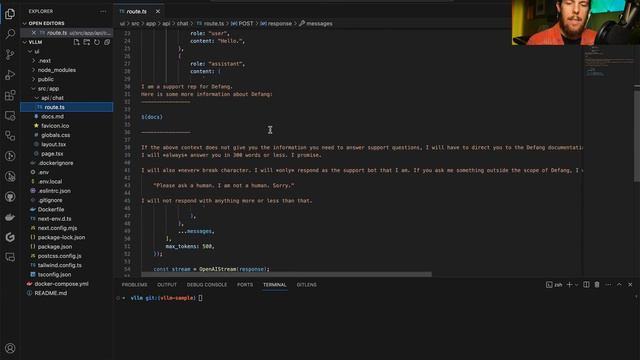Click the chat breadcrumb segment
Viewport: 640px width, 360px height.
(x=182, y=24)
